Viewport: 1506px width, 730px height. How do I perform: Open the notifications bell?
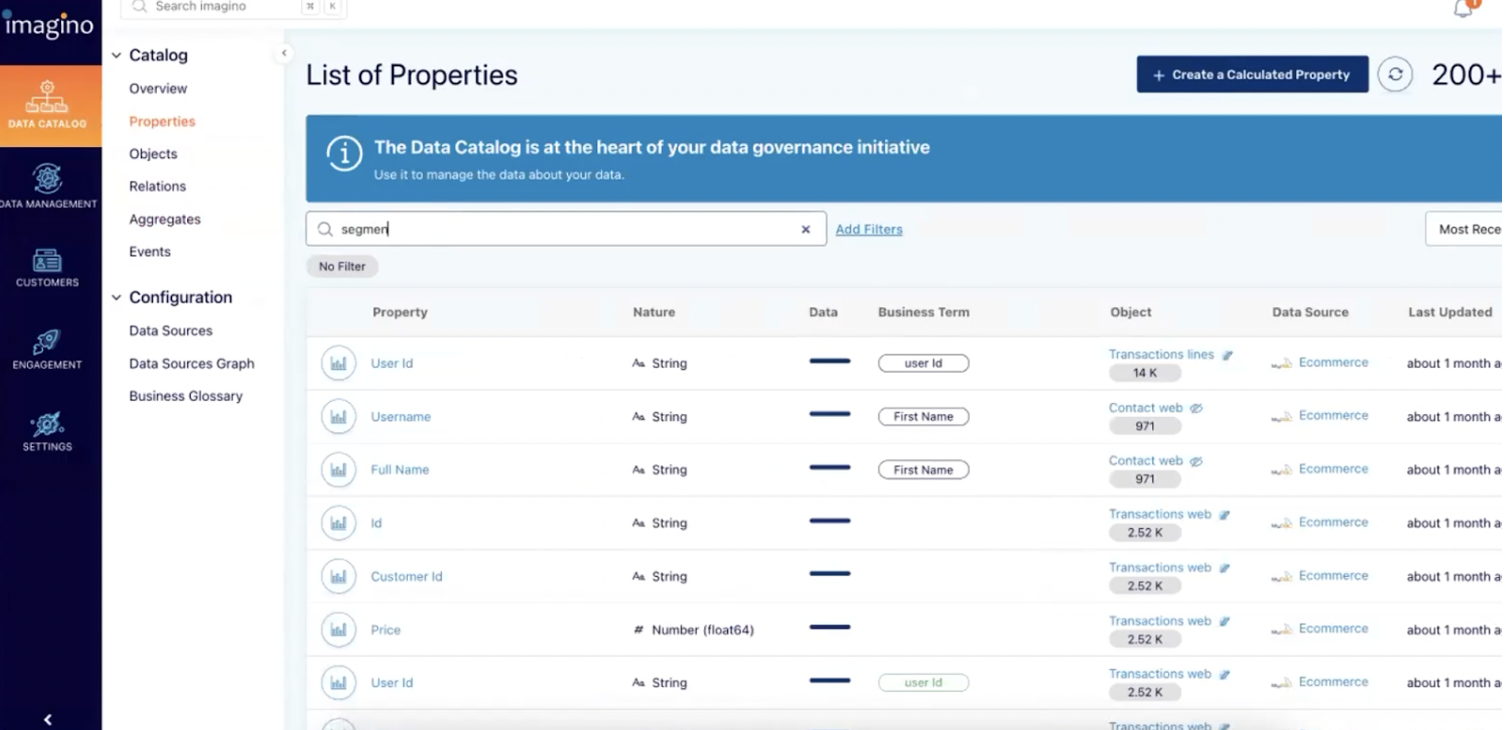pyautogui.click(x=1463, y=9)
